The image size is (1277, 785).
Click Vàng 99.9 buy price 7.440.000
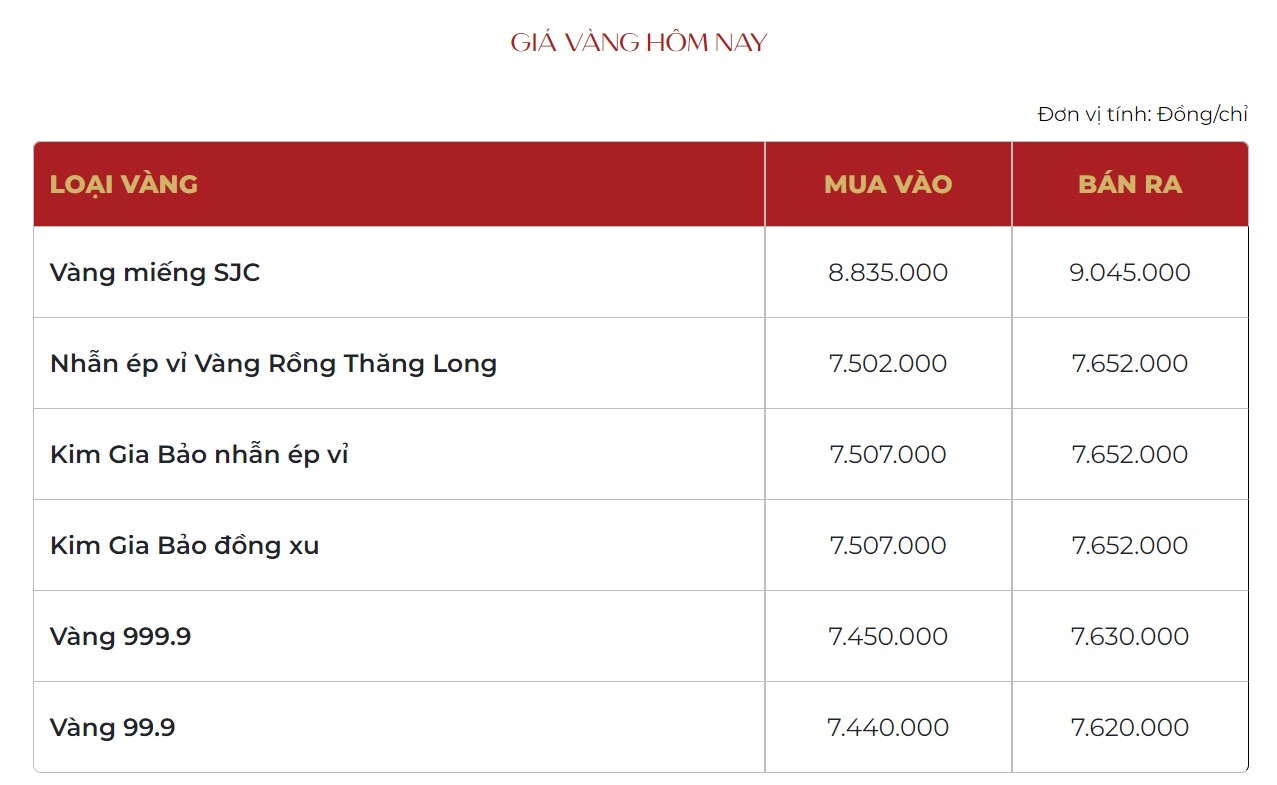click(888, 728)
